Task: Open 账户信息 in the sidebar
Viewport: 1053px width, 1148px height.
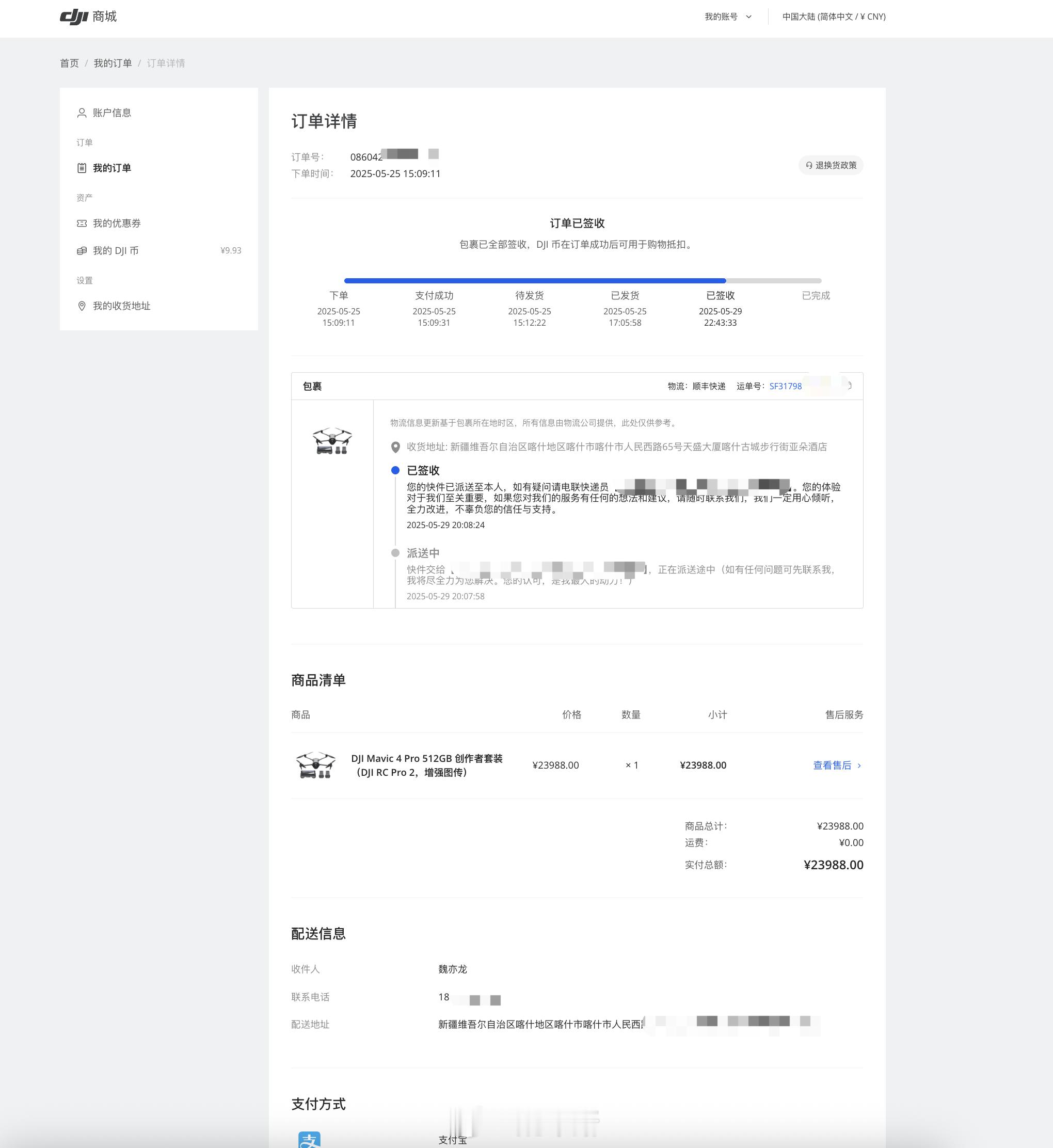Action: click(x=112, y=113)
